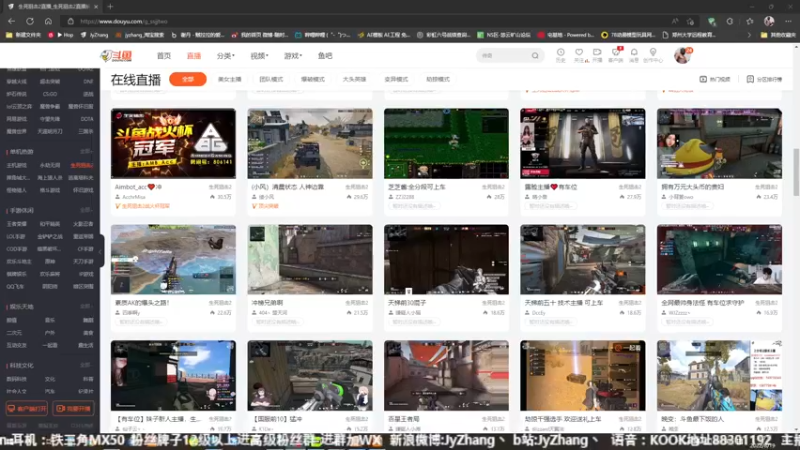The height and width of the screenshot is (450, 800).
Task: Open the 消霞状态 vehicle stream thumbnail
Action: coord(310,143)
